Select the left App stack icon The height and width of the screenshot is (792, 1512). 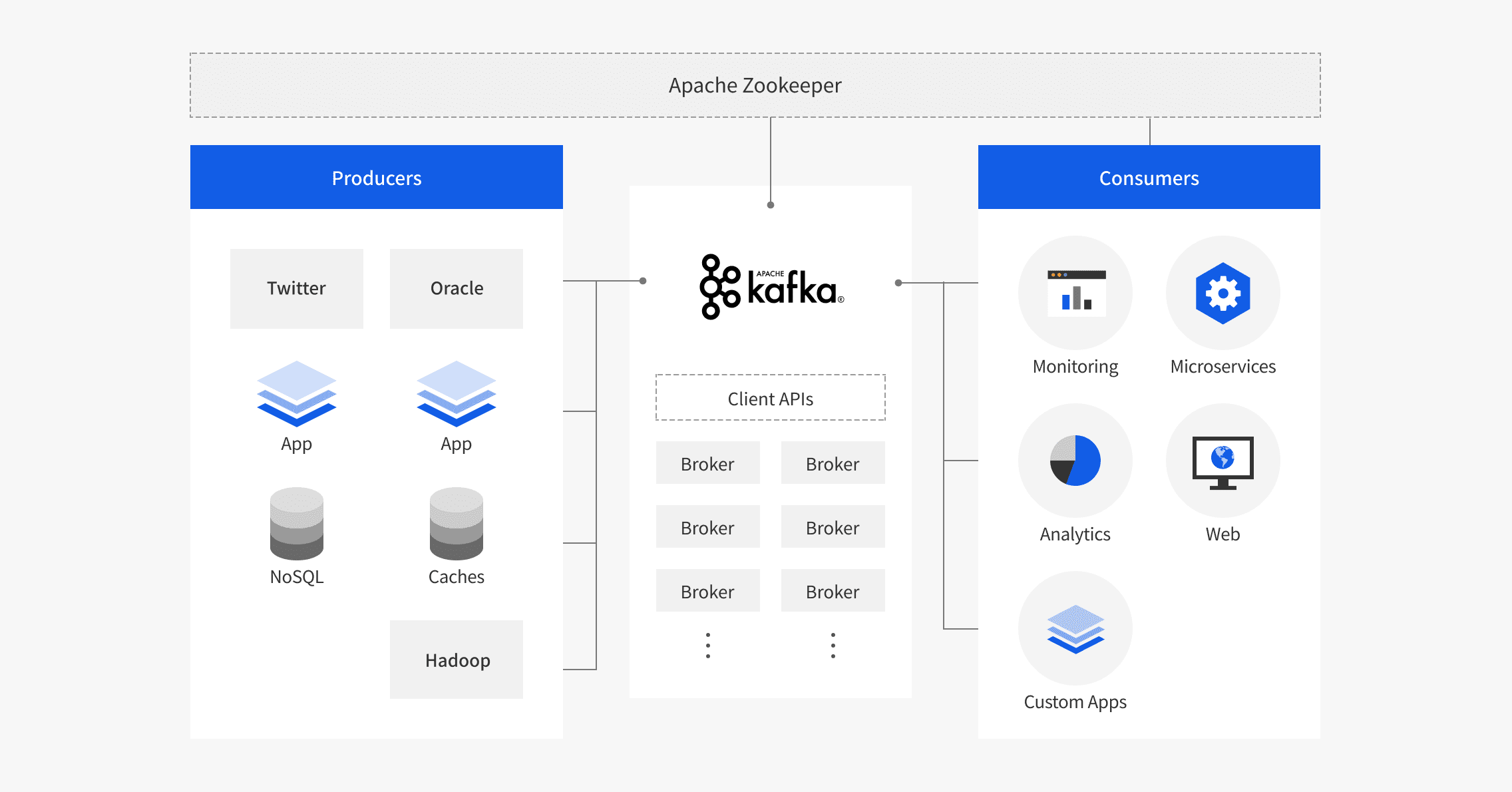pyautogui.click(x=297, y=393)
